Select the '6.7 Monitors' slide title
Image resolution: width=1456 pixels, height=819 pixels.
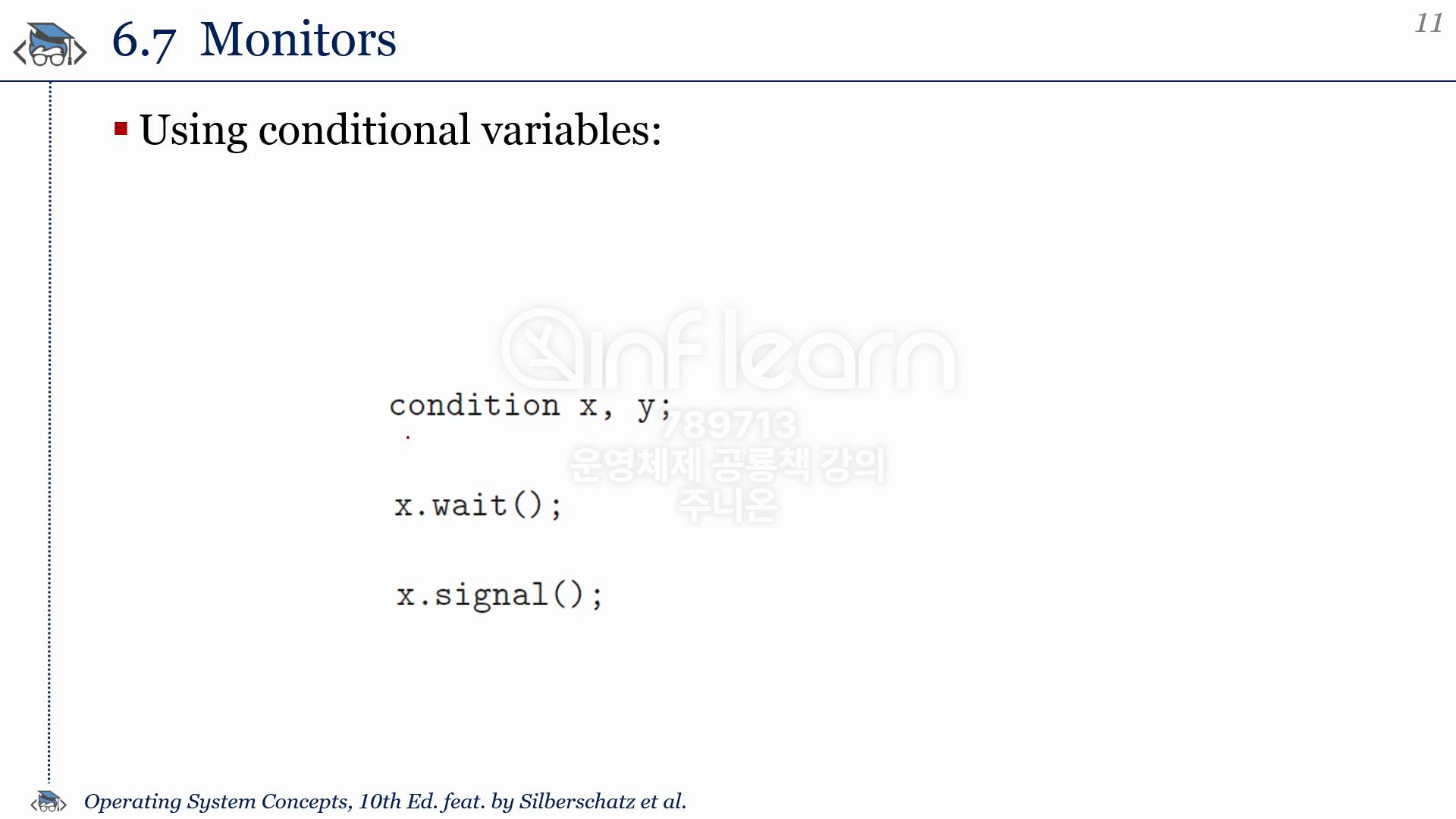(254, 39)
